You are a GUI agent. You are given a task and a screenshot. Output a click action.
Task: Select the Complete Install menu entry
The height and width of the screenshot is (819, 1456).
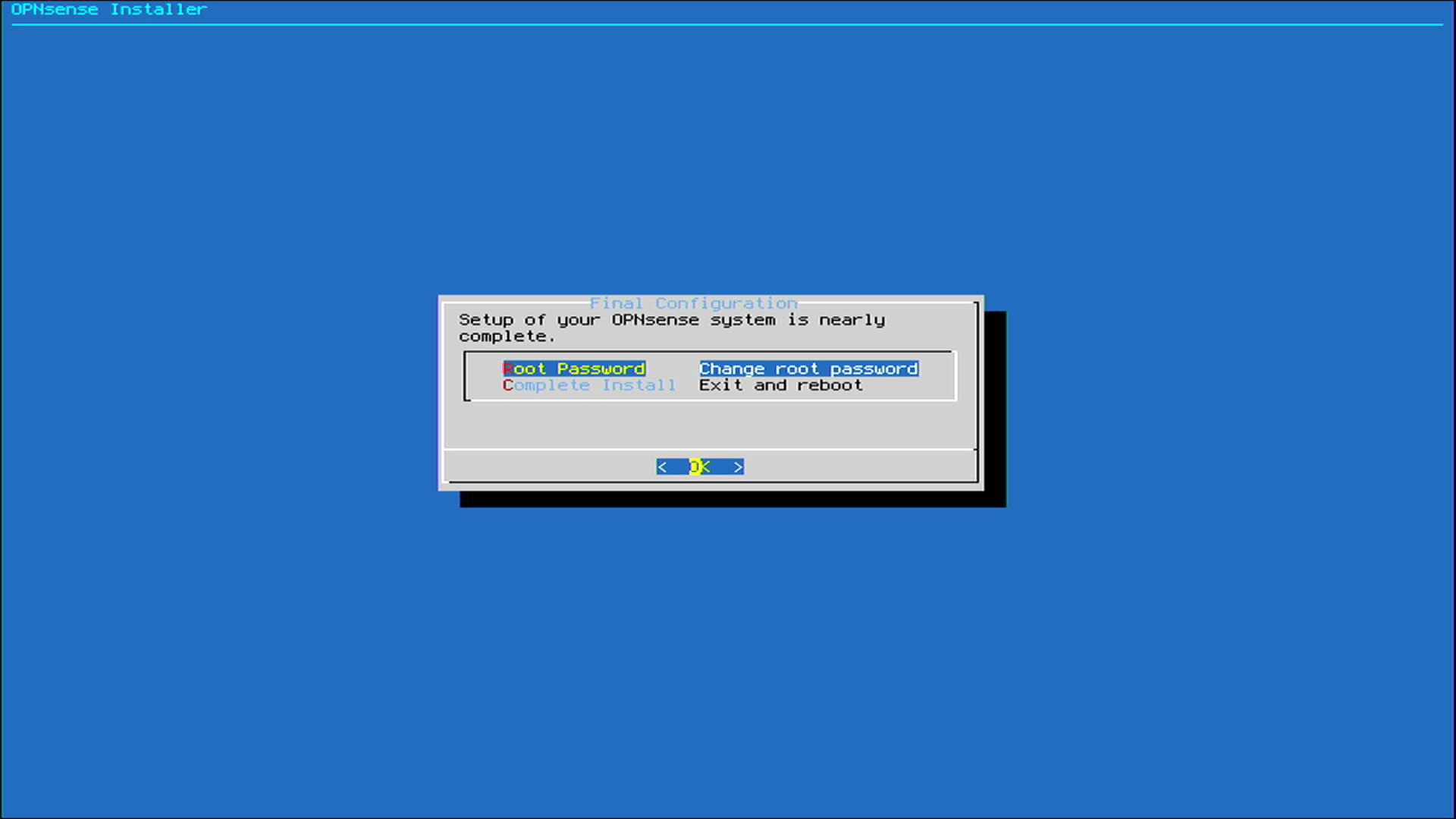pos(589,385)
